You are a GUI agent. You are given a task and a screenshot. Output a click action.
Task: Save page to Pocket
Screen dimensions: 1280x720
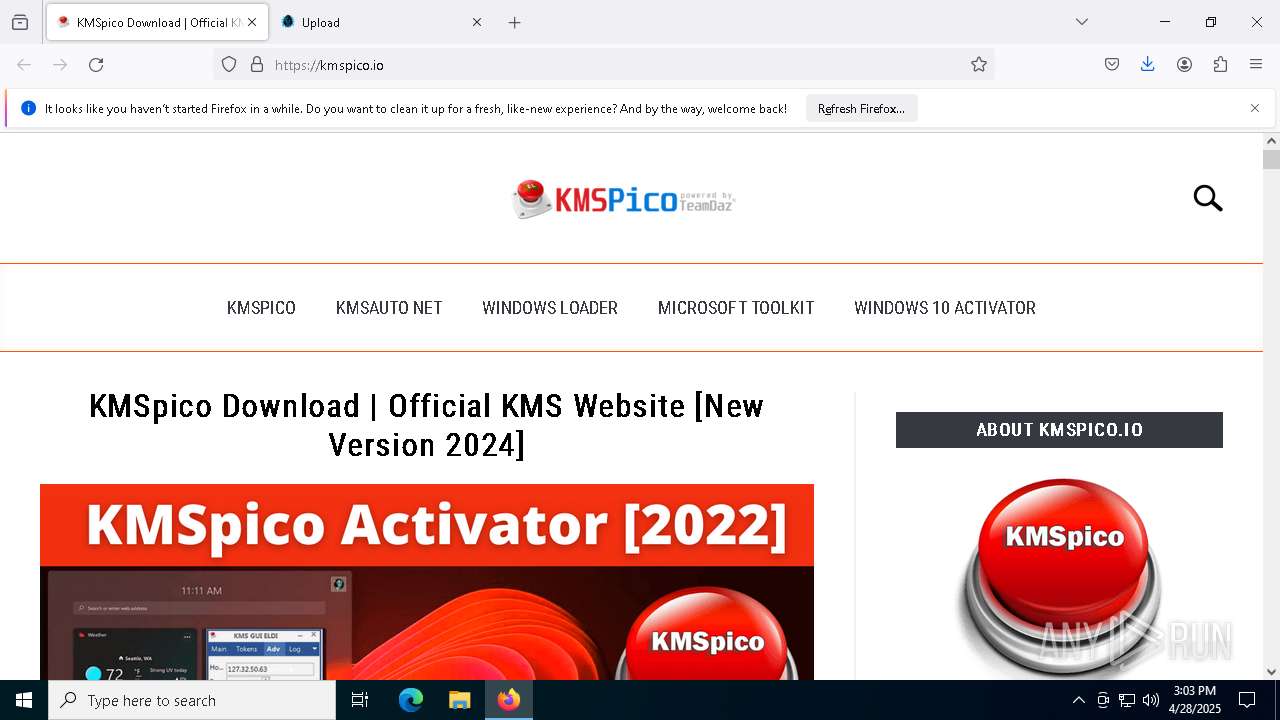click(1112, 64)
